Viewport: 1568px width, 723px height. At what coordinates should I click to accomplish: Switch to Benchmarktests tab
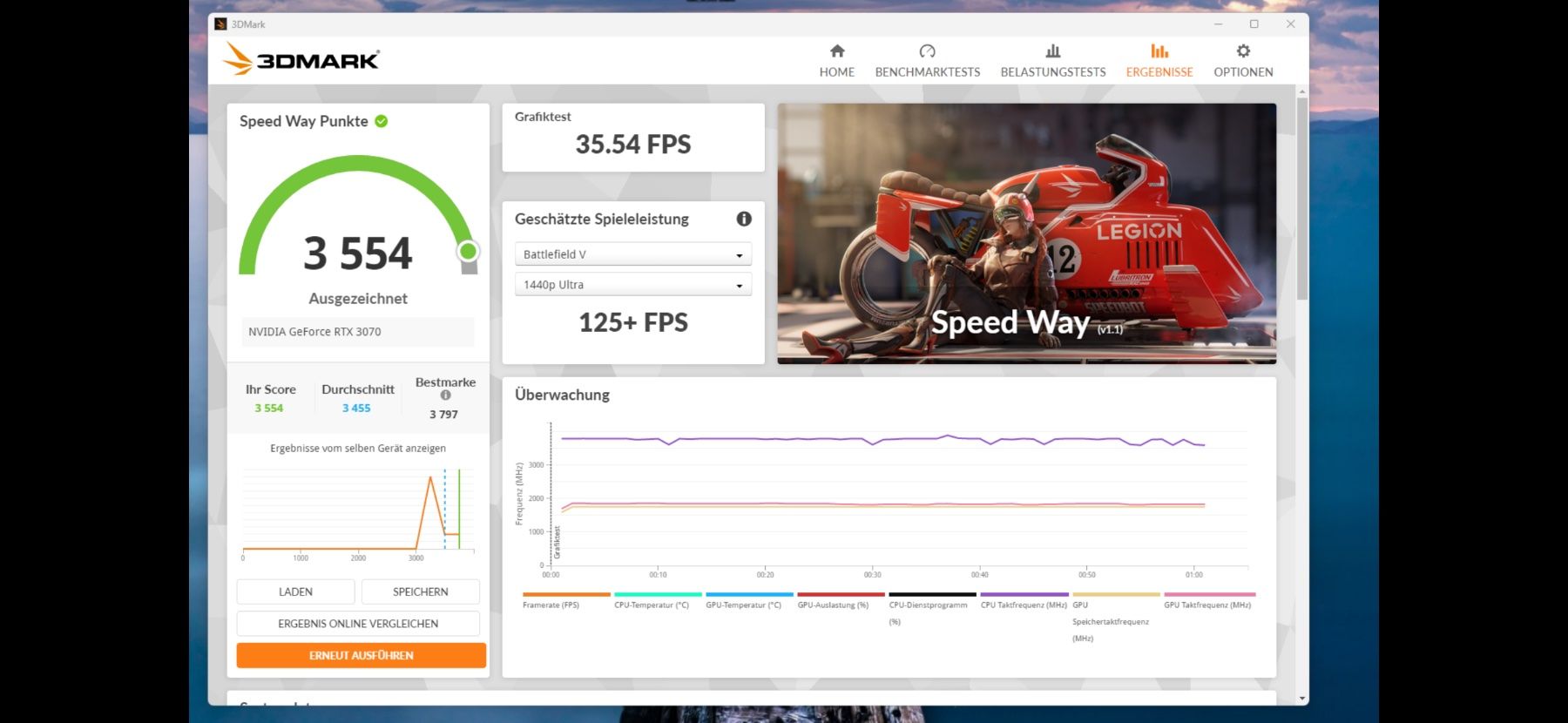[927, 61]
